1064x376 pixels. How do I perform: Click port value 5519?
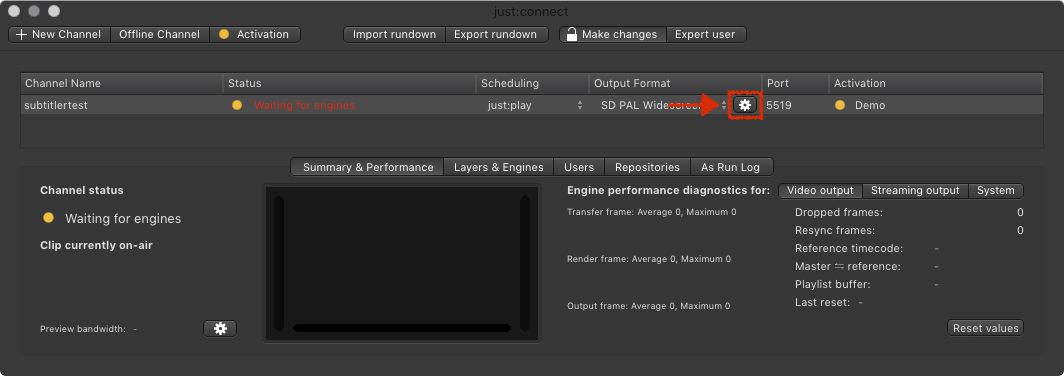coord(779,105)
